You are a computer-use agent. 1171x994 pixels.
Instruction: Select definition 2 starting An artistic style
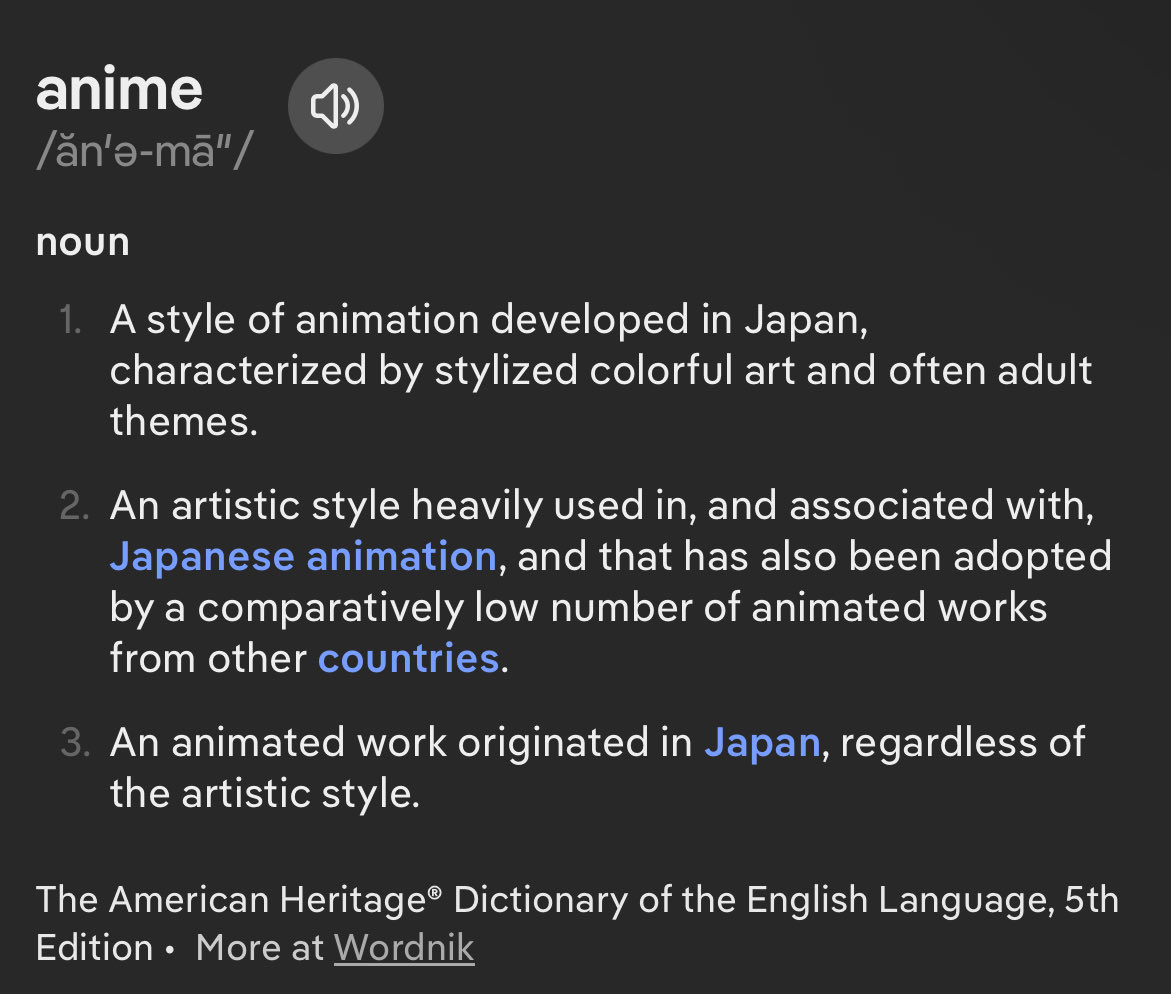point(611,582)
